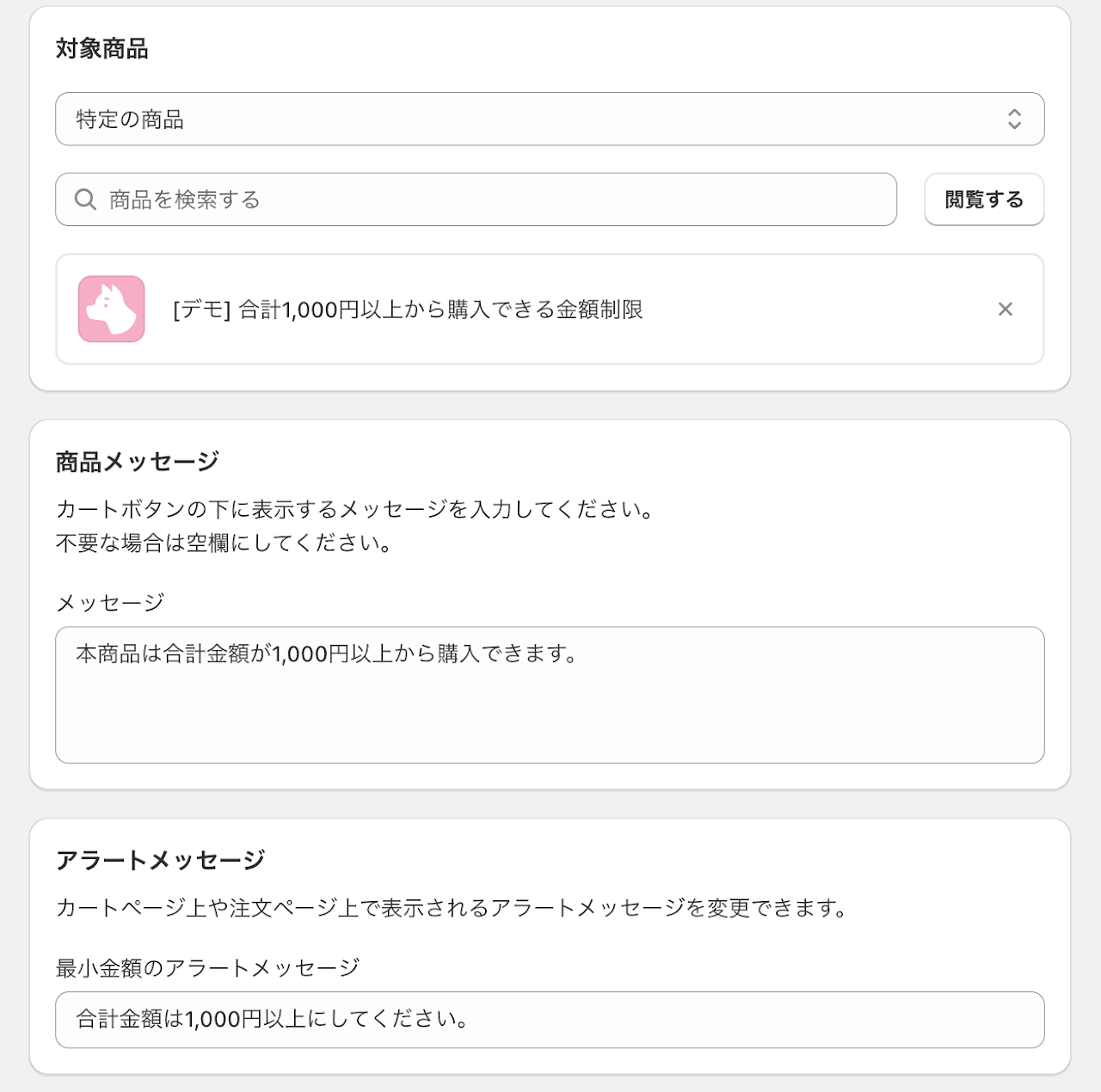Focus the 最小金額のアラートメッセージ input field
Viewport: 1101px width, 1092px height.
(550, 1020)
